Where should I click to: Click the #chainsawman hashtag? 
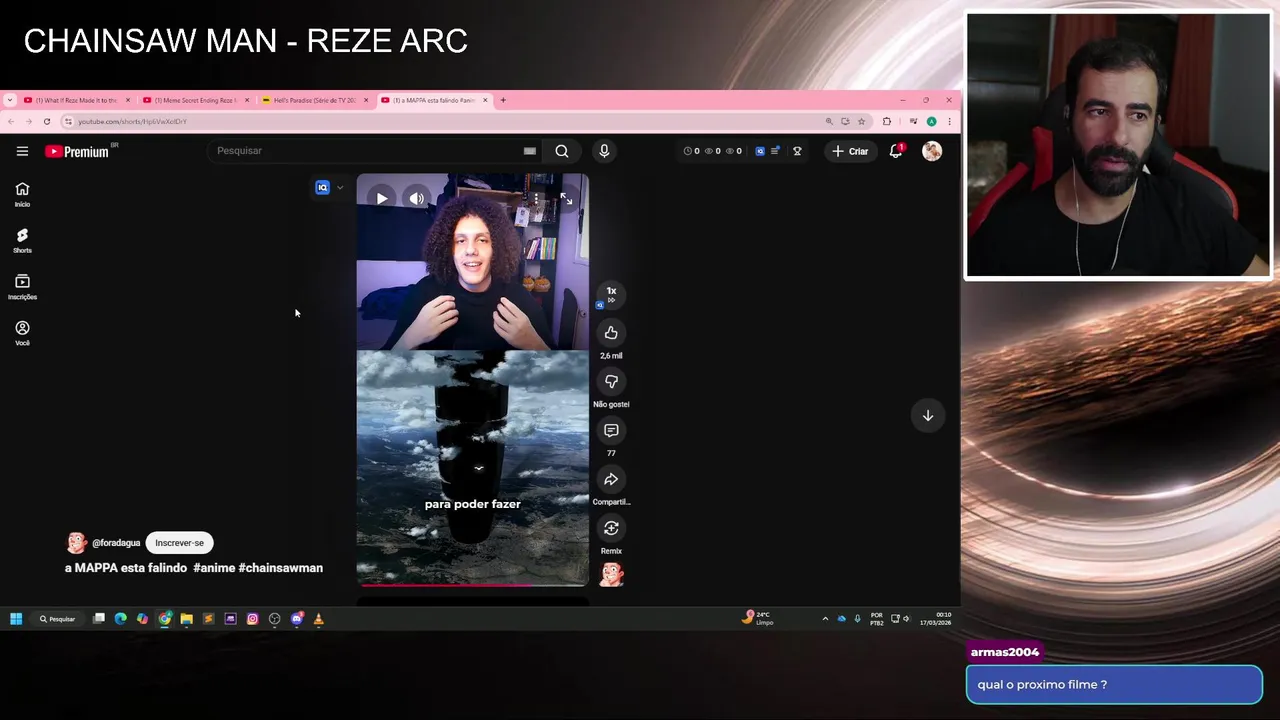(280, 568)
